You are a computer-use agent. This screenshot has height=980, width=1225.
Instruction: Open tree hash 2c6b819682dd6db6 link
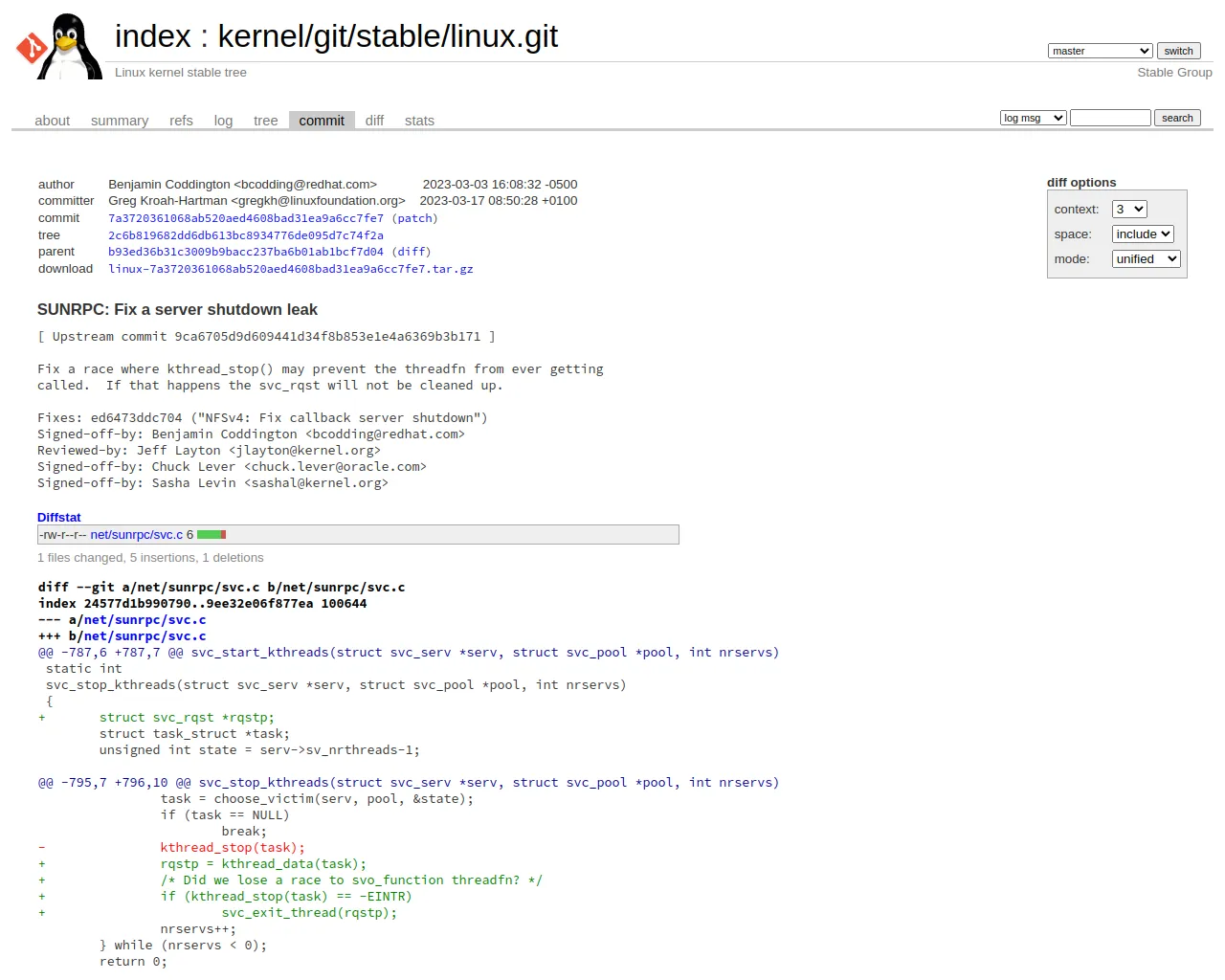(246, 235)
